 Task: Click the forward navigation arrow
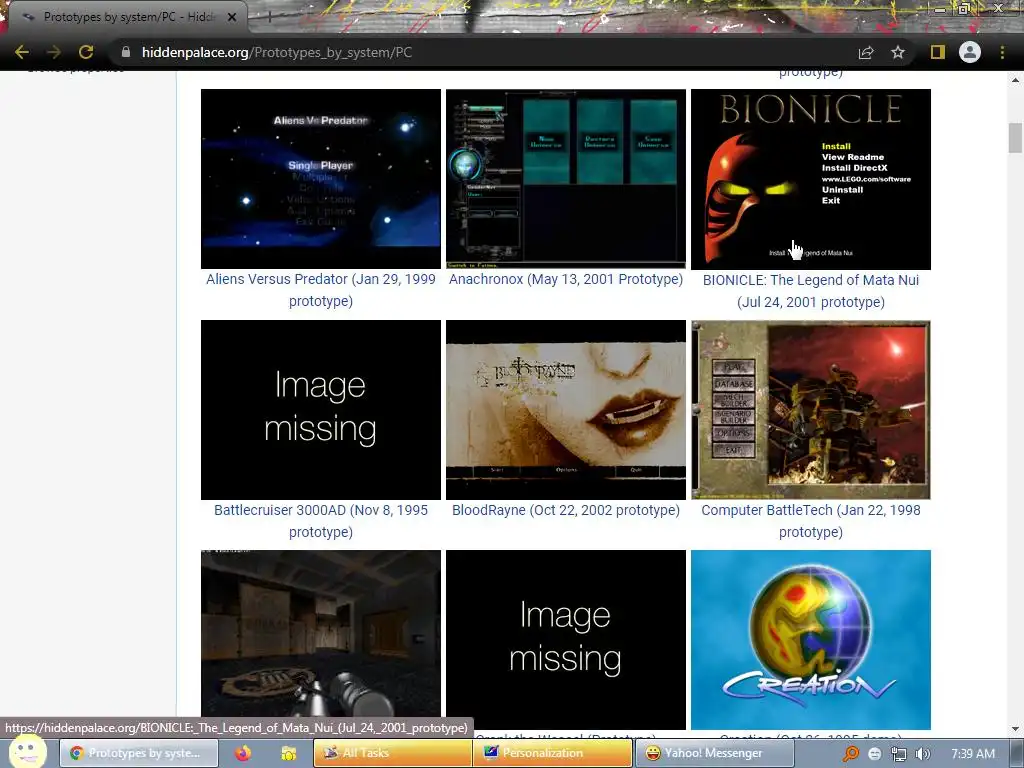[54, 52]
